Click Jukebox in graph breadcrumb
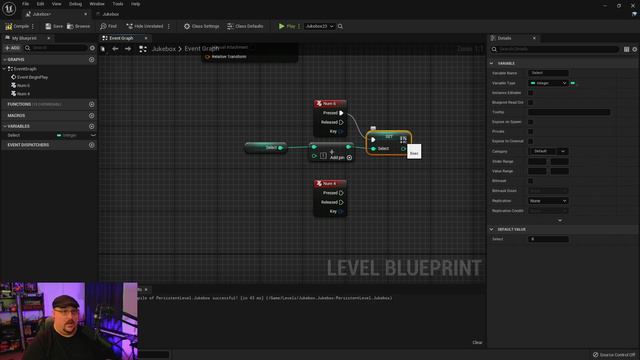 click(x=164, y=49)
